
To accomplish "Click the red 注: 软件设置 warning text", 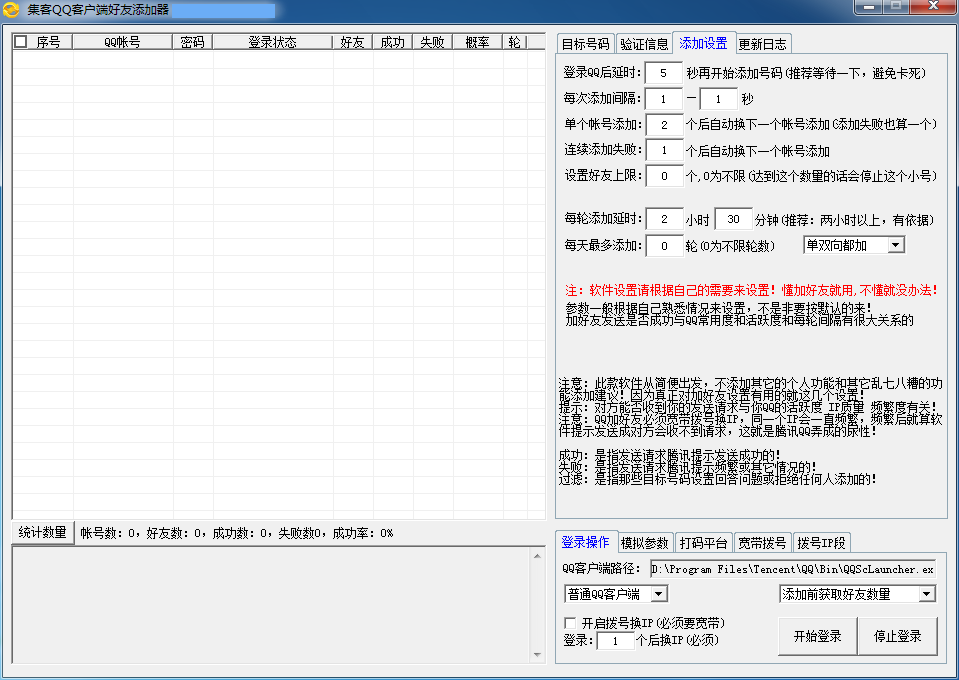I will [751, 290].
